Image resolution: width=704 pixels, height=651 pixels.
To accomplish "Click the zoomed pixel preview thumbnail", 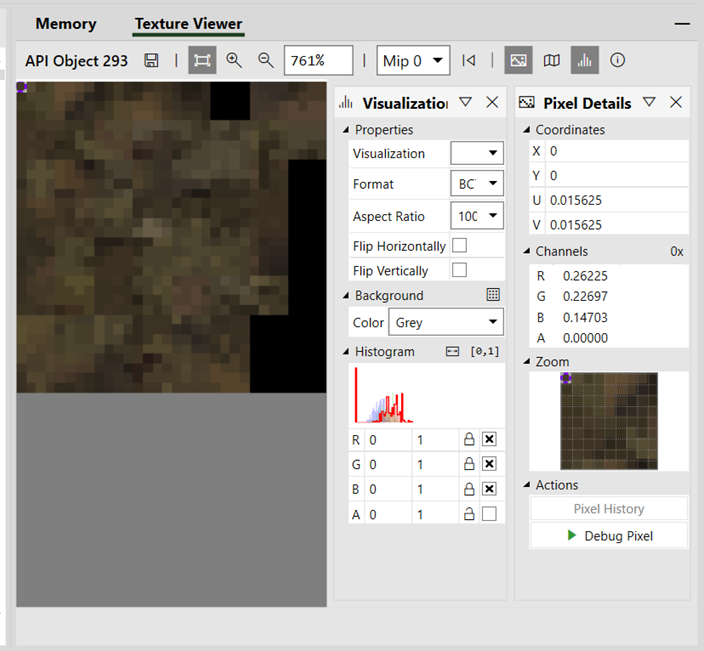I will pyautogui.click(x=609, y=421).
